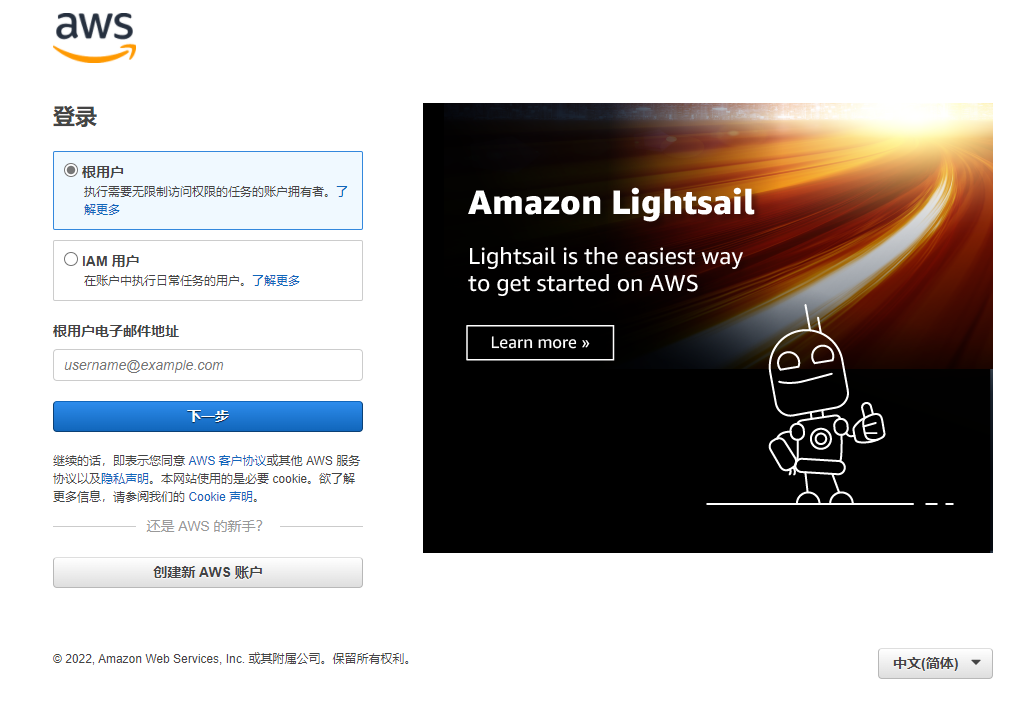This screenshot has width=1035, height=702.
Task: Click the Lightsail easiest way tagline text
Action: pyautogui.click(x=605, y=269)
